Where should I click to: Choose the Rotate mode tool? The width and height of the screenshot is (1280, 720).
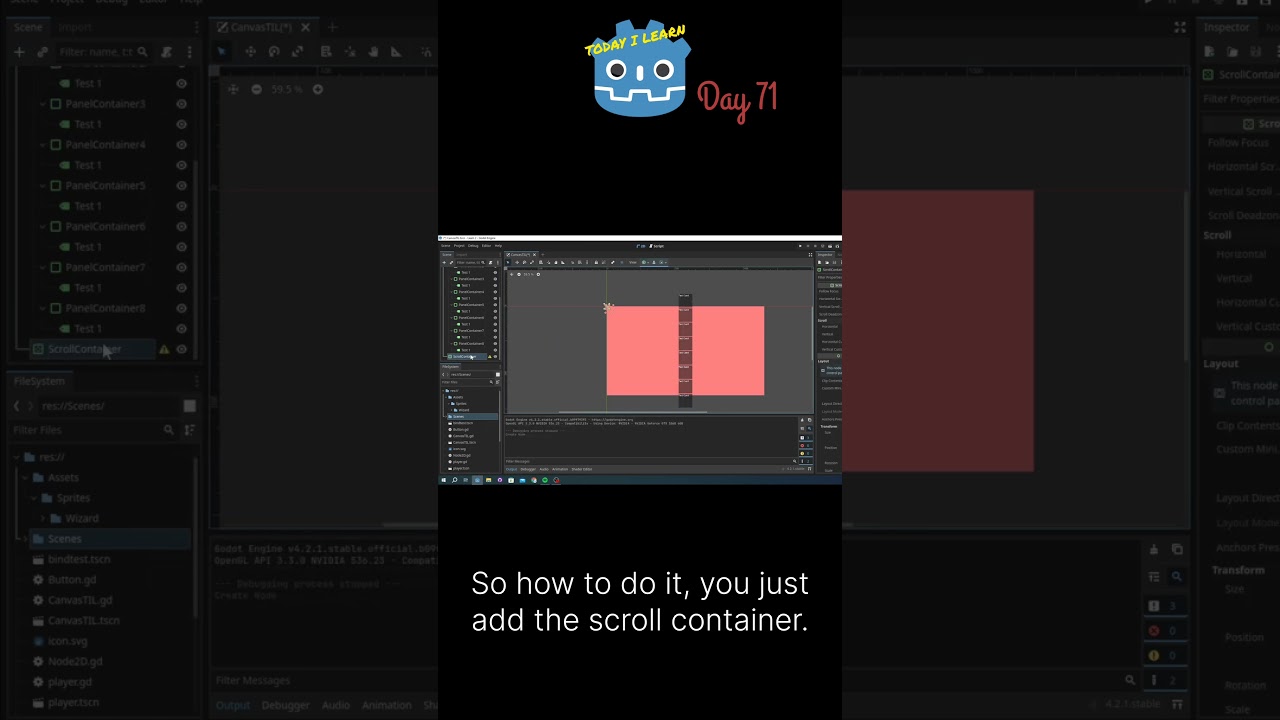coord(274,52)
